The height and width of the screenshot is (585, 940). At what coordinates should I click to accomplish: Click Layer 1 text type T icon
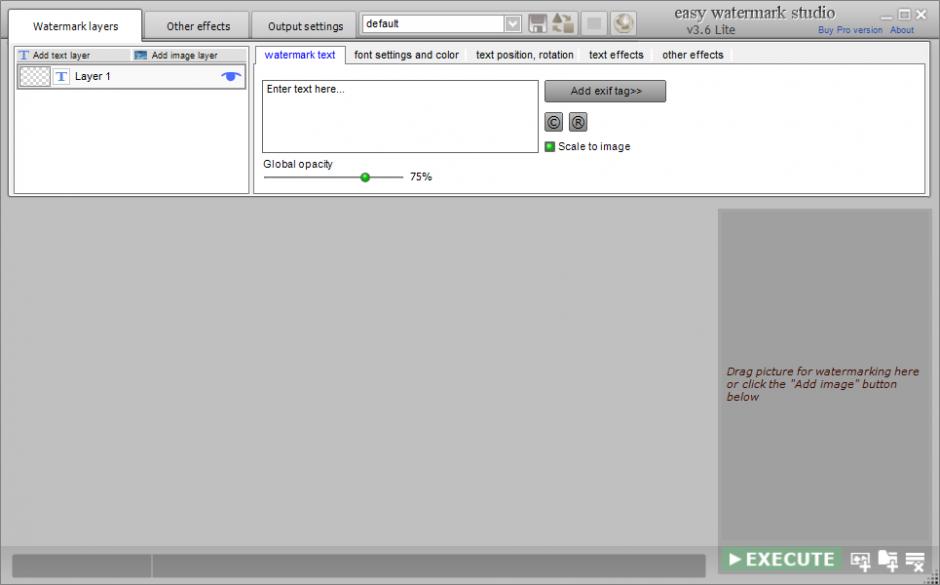[61, 77]
